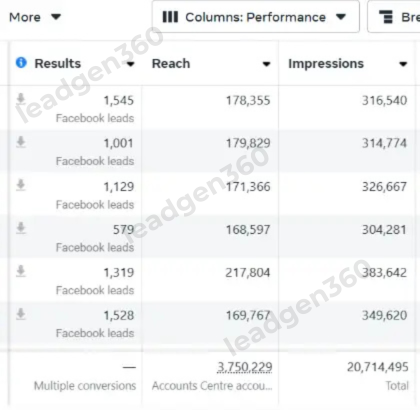Open the Impressions column dropdown arrow
This screenshot has height=410, width=420.
pos(403,64)
